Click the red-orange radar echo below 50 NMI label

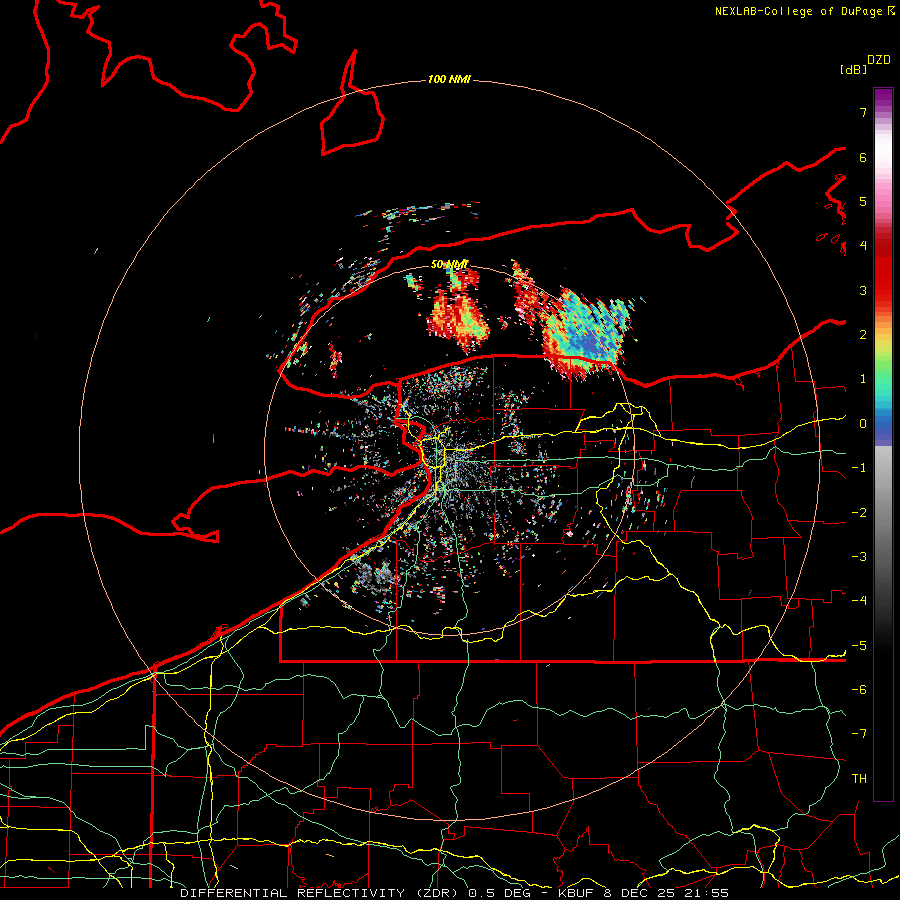458,319
